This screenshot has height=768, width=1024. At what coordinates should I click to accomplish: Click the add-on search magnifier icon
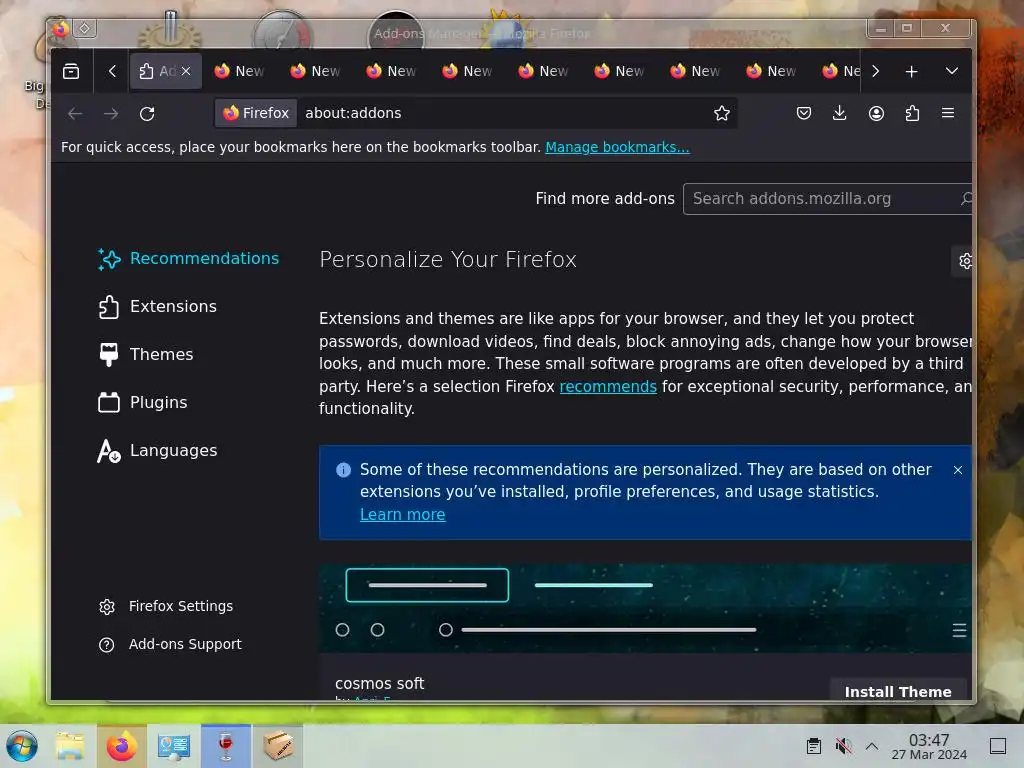coord(966,199)
